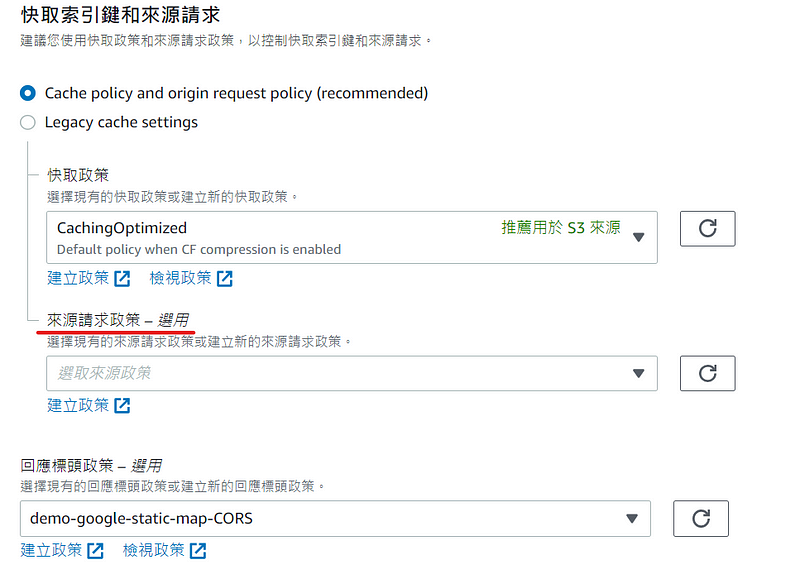Refresh the origin request policy (來源請求政策) list
Viewport: 800px width, 569px height.
(707, 374)
